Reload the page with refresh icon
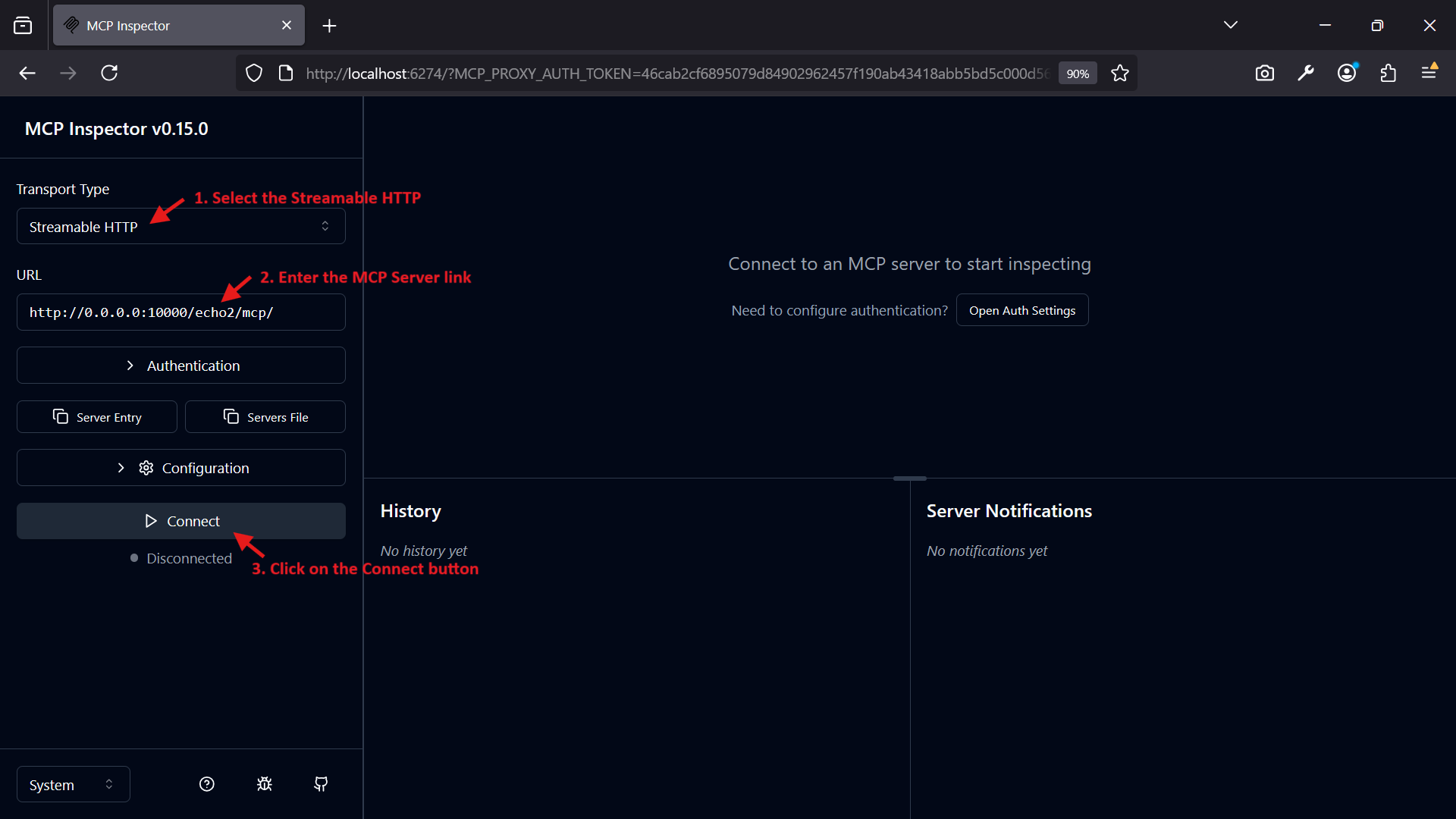 pyautogui.click(x=109, y=73)
